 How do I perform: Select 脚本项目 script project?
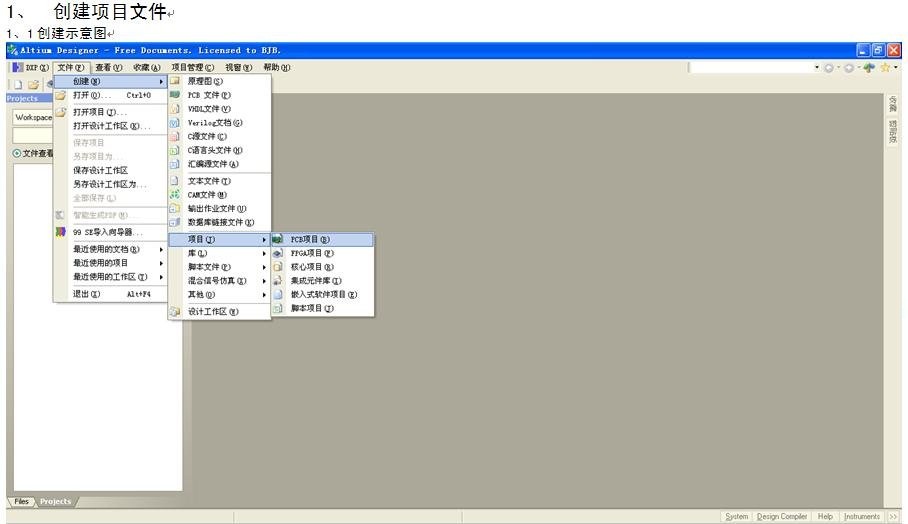point(323,309)
